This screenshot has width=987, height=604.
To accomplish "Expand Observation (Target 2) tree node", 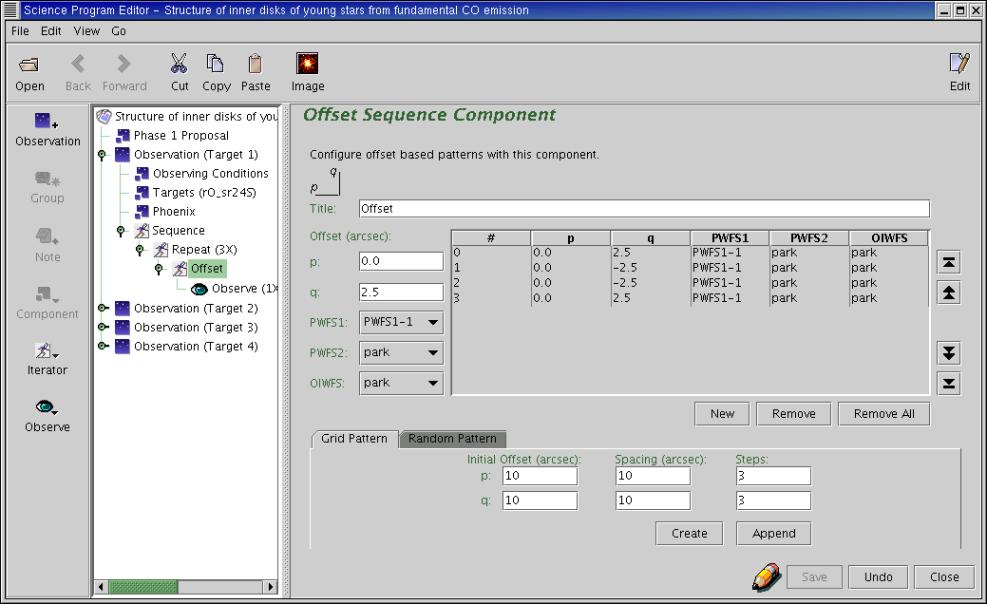I will point(103,308).
